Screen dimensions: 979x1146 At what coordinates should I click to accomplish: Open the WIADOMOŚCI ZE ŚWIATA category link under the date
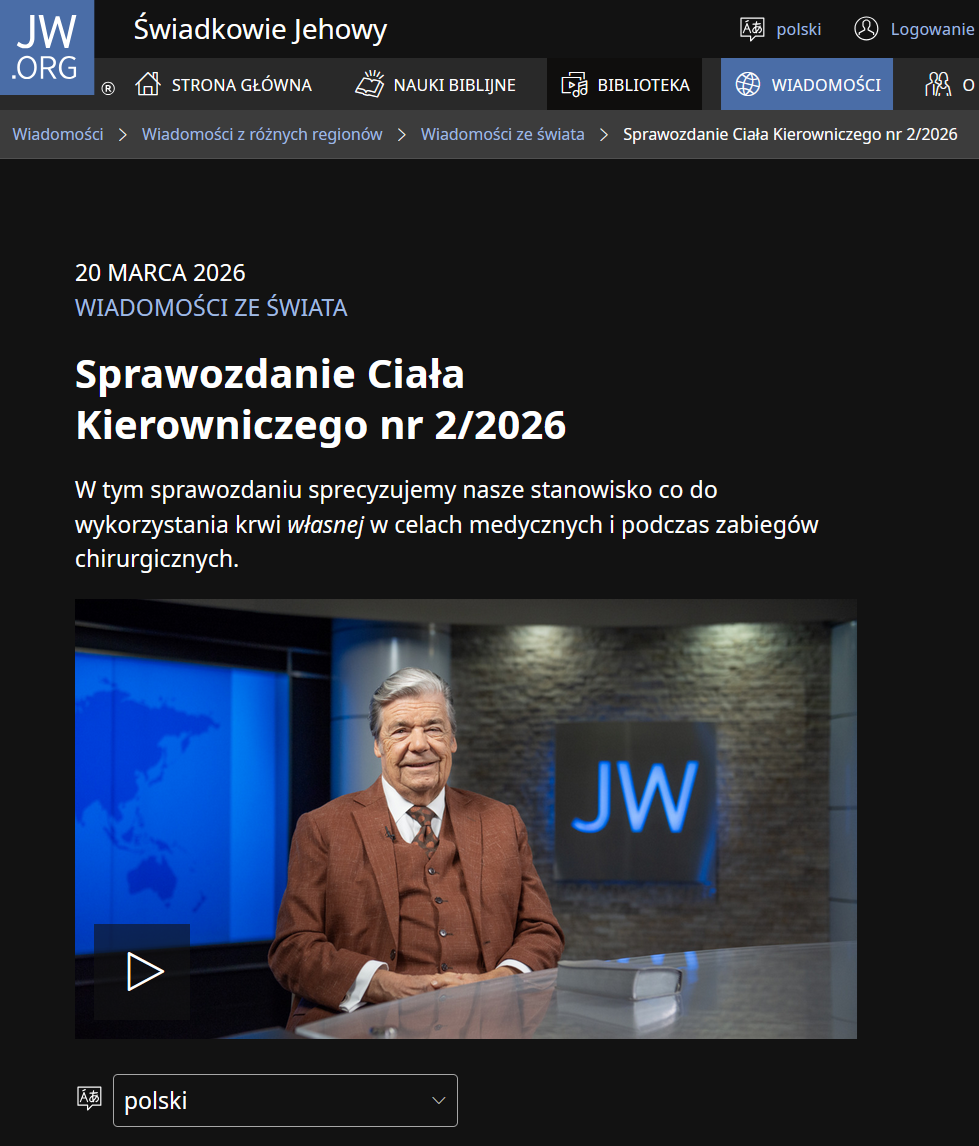(211, 308)
